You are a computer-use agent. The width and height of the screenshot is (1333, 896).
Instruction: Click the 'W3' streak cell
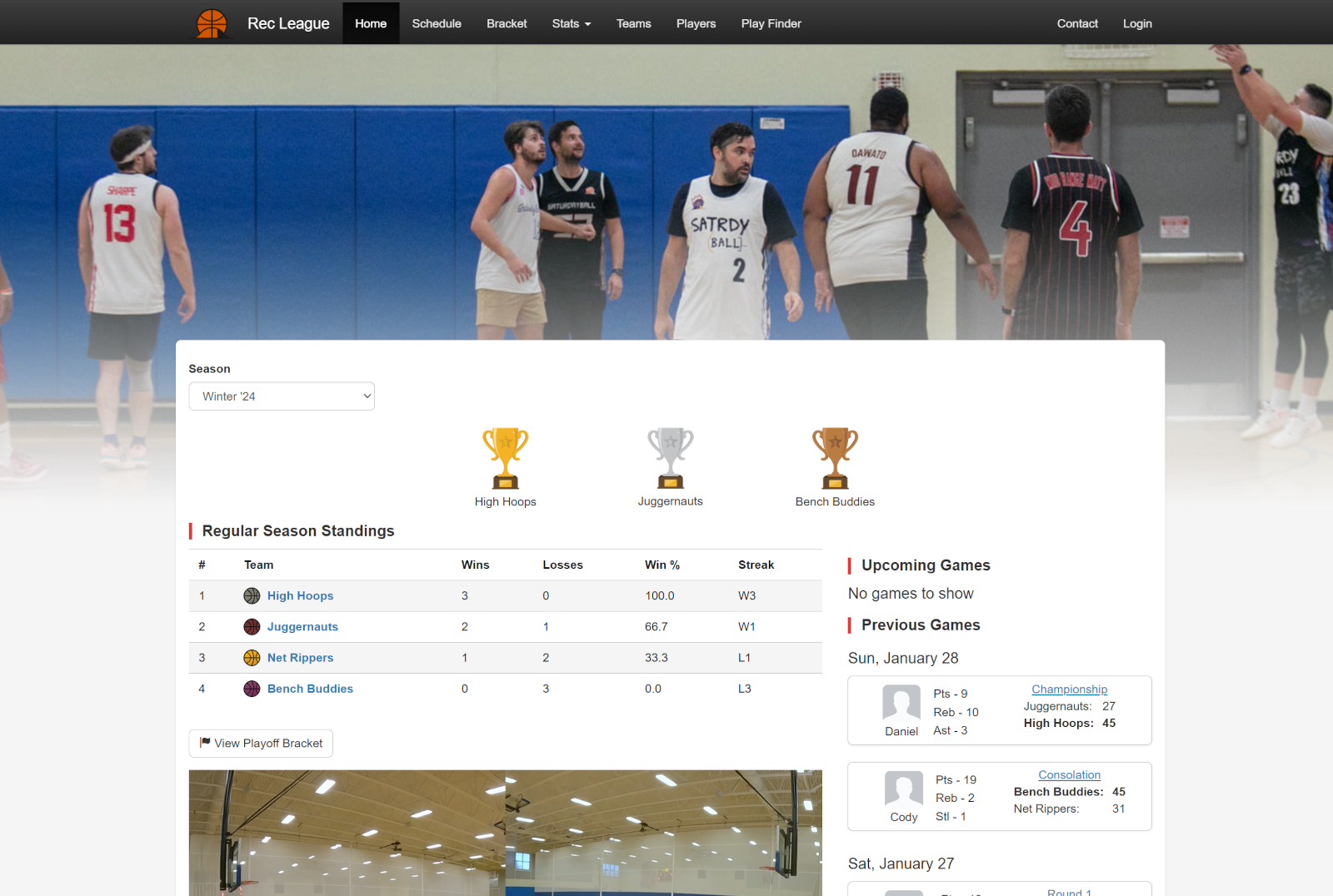(747, 595)
